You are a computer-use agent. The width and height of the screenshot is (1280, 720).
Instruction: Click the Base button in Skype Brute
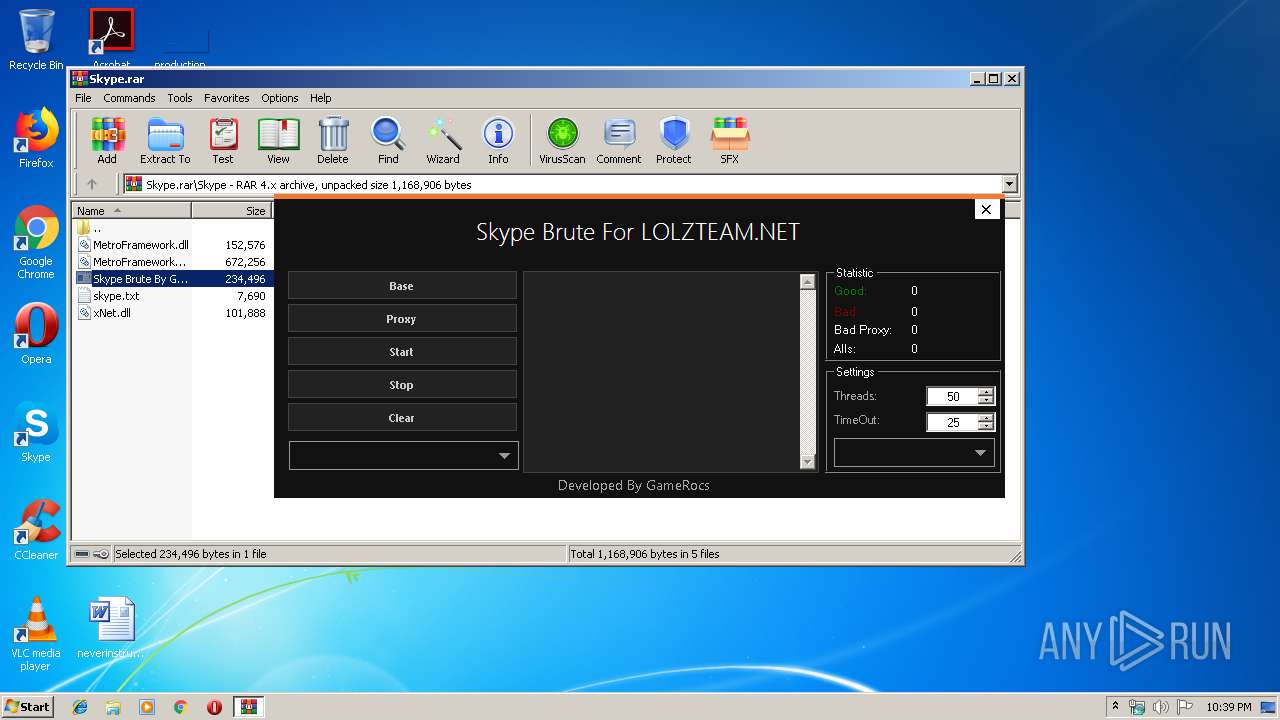point(402,286)
